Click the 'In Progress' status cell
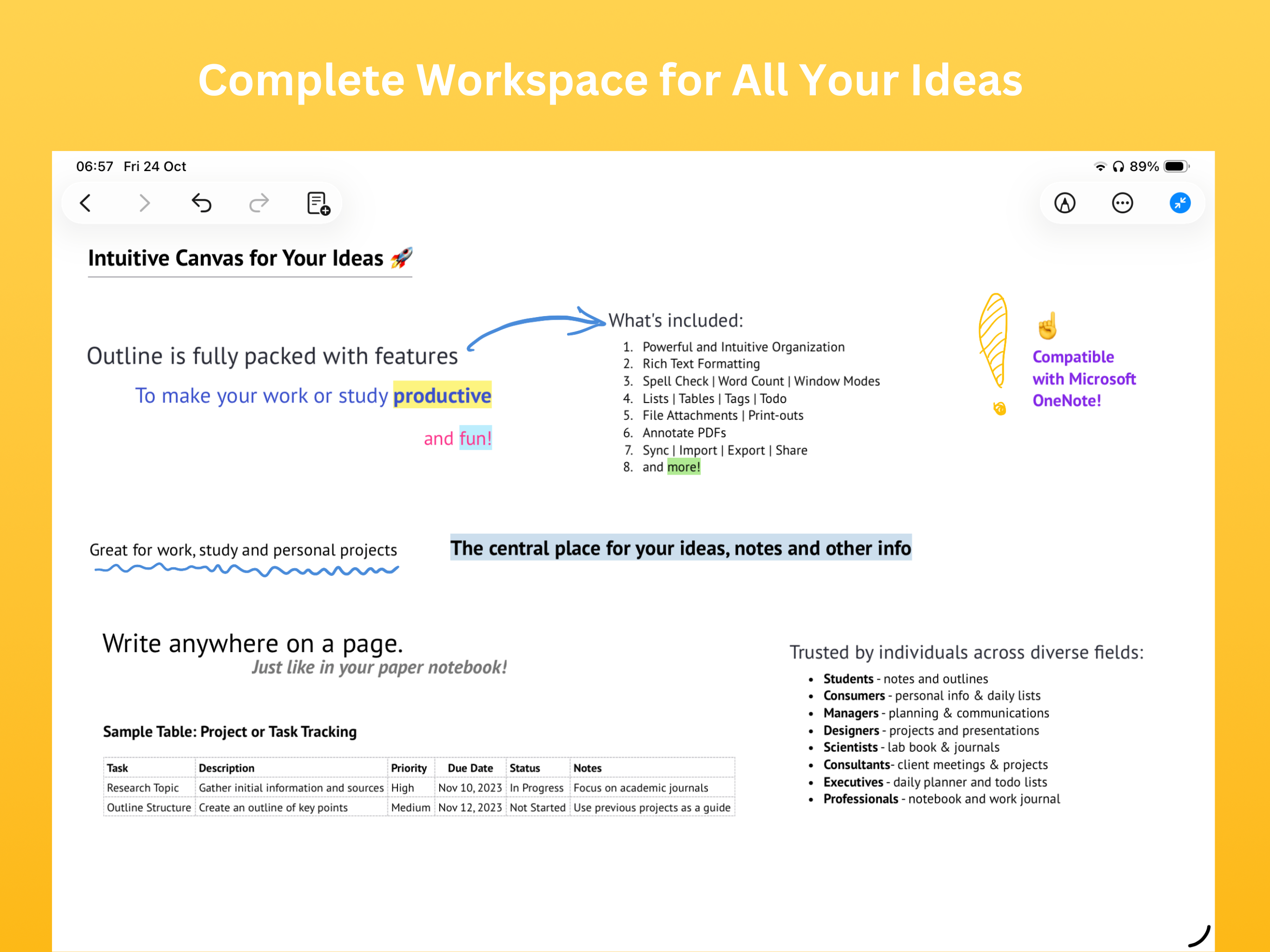 coord(536,788)
